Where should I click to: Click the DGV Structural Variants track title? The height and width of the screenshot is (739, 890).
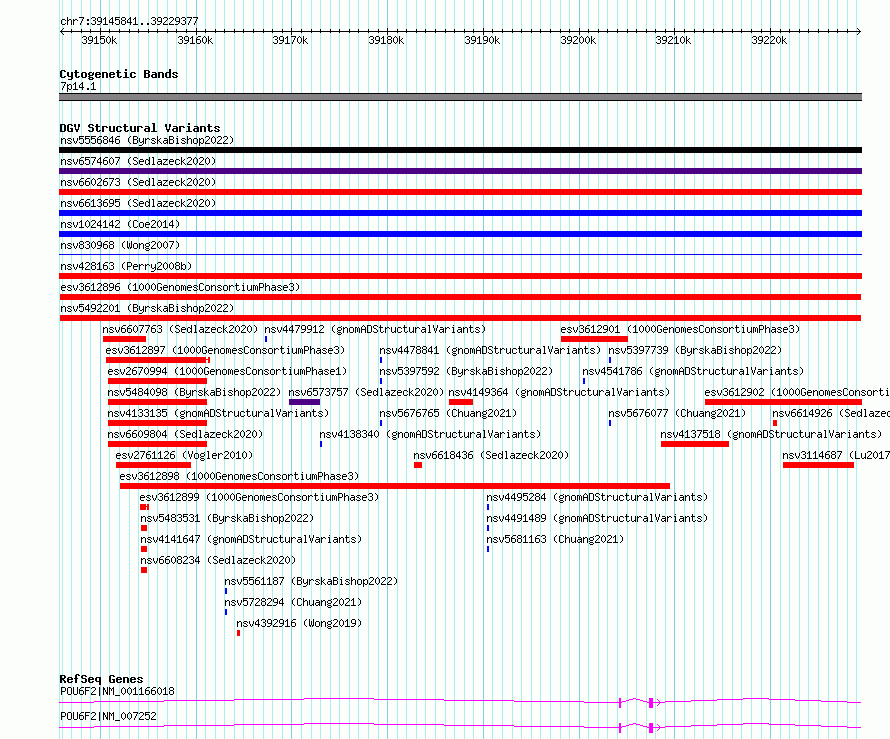click(140, 128)
